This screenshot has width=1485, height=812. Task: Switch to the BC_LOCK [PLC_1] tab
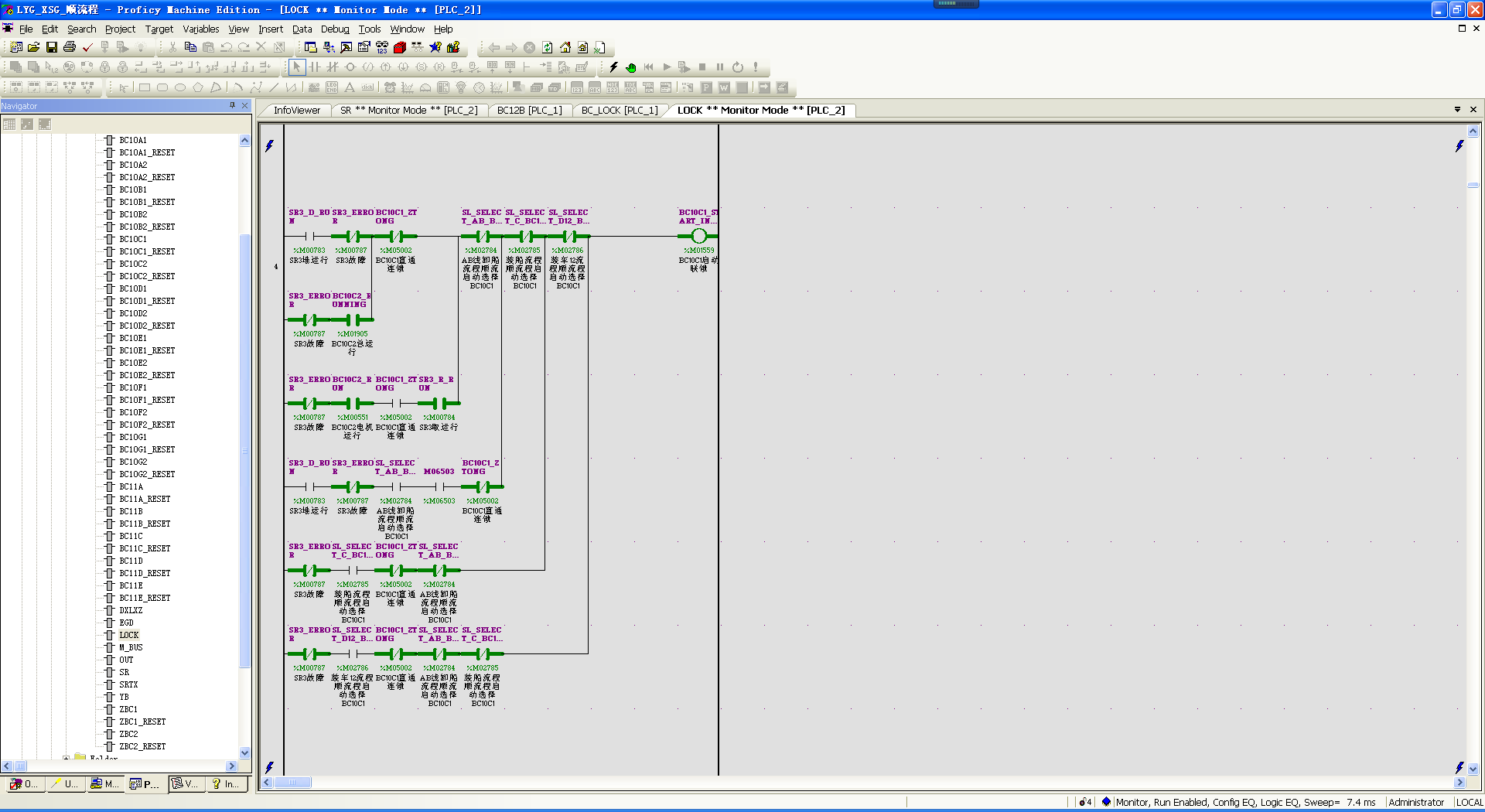coord(619,110)
